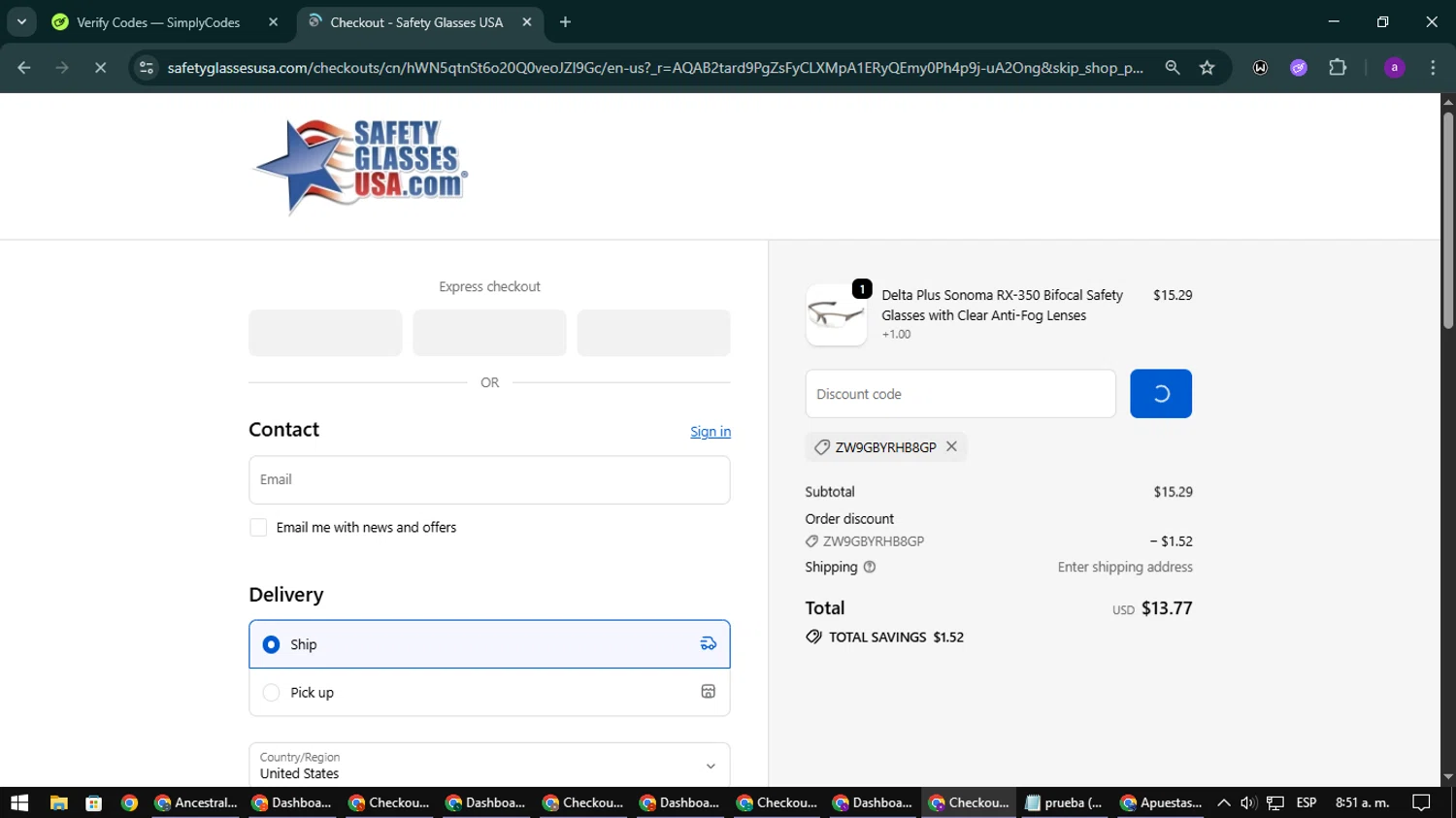The image size is (1456, 818).
Task: Switch to the prueba taskbar window
Action: pyautogui.click(x=1065, y=802)
